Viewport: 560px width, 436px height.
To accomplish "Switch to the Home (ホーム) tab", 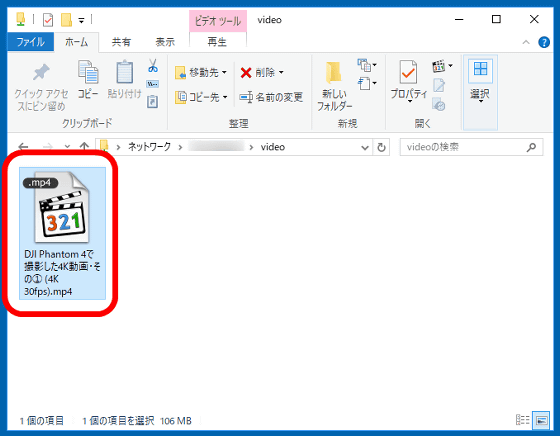I will click(76, 42).
